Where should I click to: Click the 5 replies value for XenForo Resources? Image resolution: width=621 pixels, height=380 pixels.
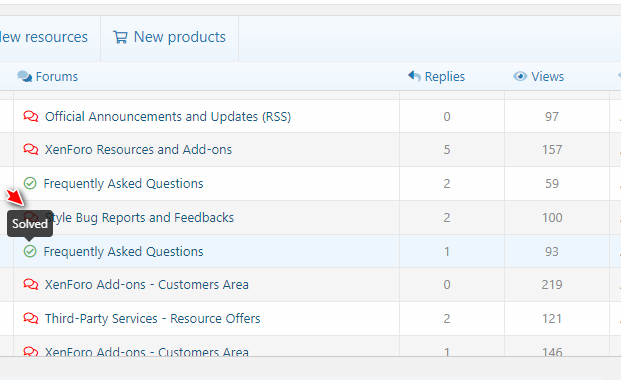pyautogui.click(x=447, y=149)
